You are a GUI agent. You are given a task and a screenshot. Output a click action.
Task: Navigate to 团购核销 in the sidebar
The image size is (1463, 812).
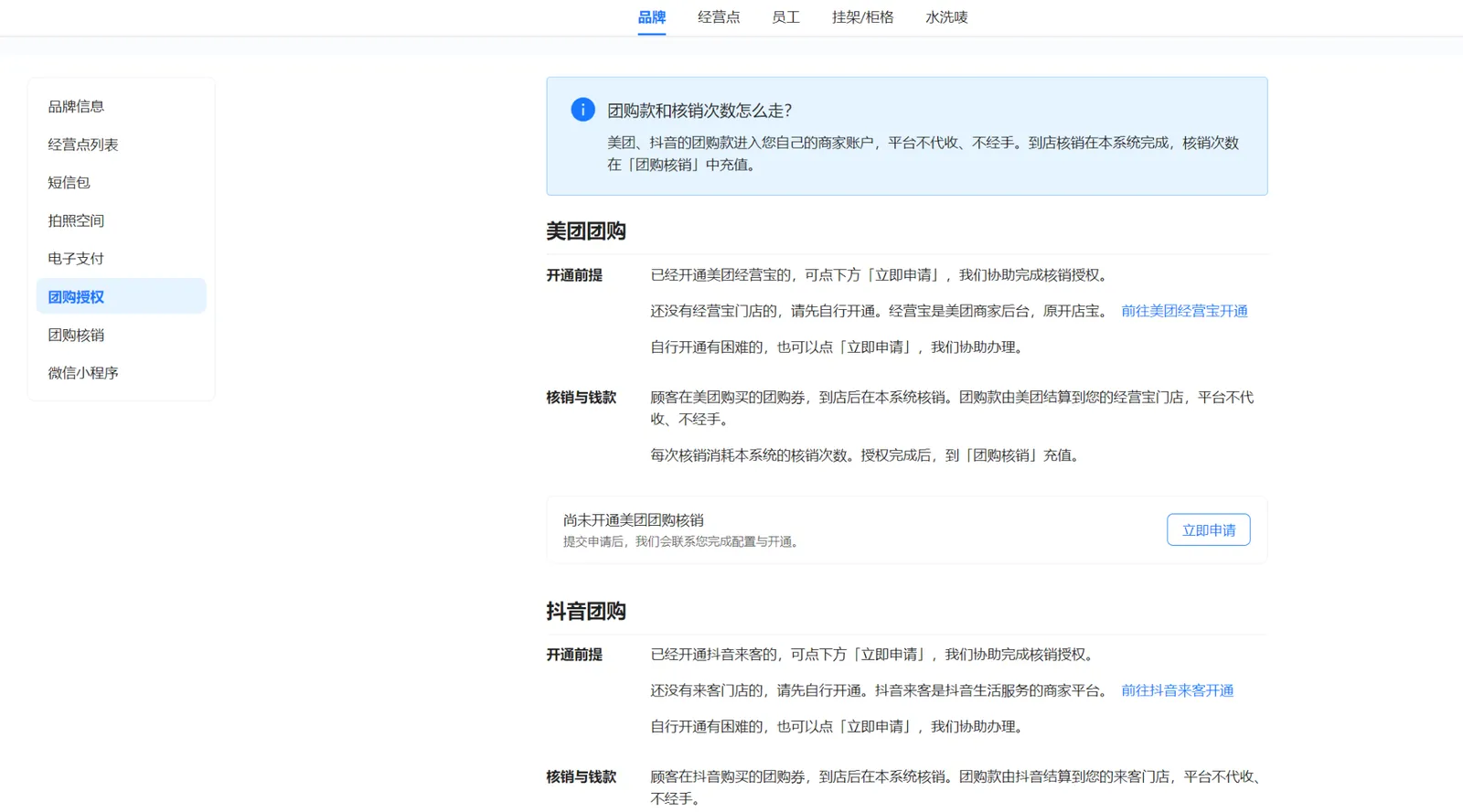pos(122,336)
